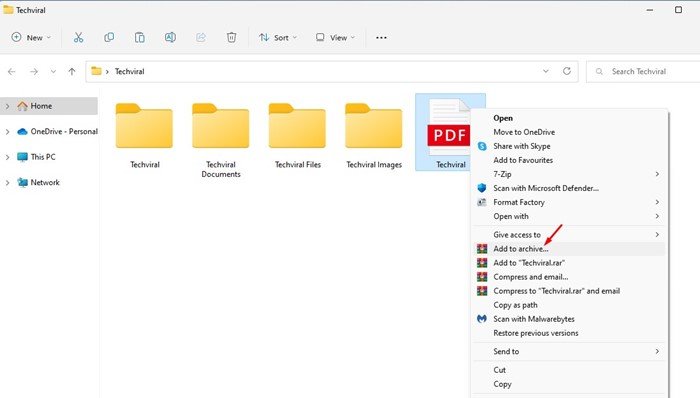
Task: Click the Paste clipboard icon in toolbar
Action: pyautogui.click(x=140, y=37)
